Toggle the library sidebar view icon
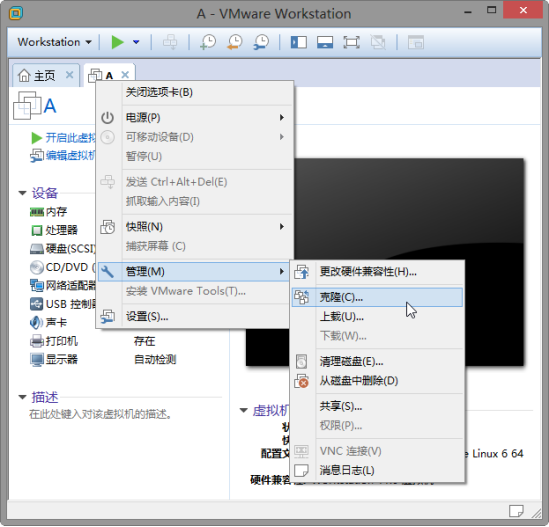This screenshot has width=549, height=527. point(299,42)
